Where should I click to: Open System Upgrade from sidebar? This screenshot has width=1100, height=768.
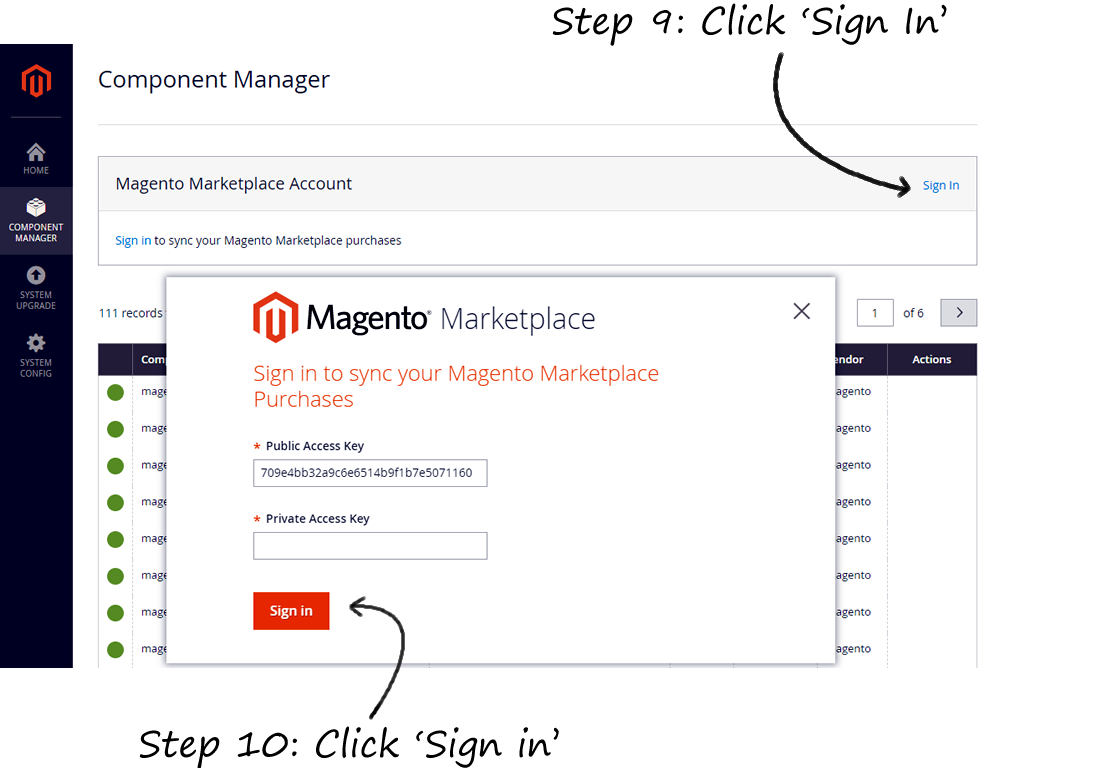36,288
